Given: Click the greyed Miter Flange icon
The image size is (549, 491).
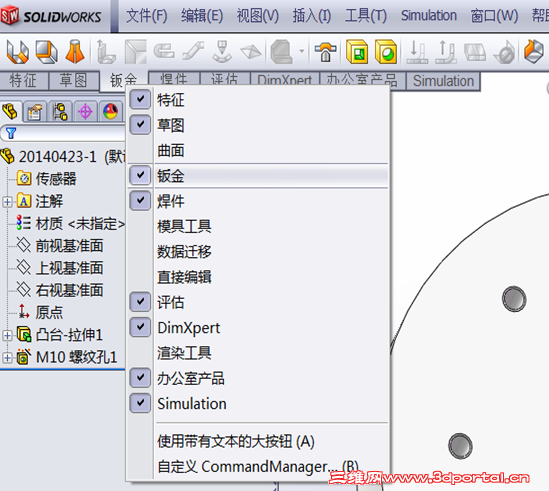Looking at the screenshot, I should (135, 52).
